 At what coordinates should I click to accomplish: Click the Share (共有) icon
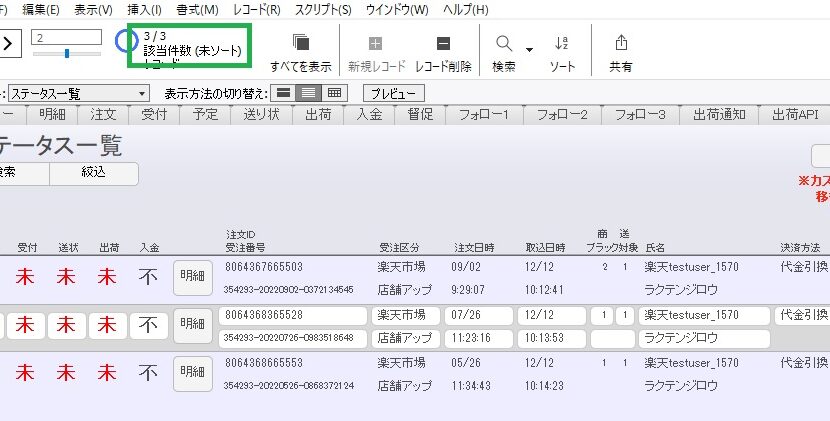pyautogui.click(x=621, y=43)
